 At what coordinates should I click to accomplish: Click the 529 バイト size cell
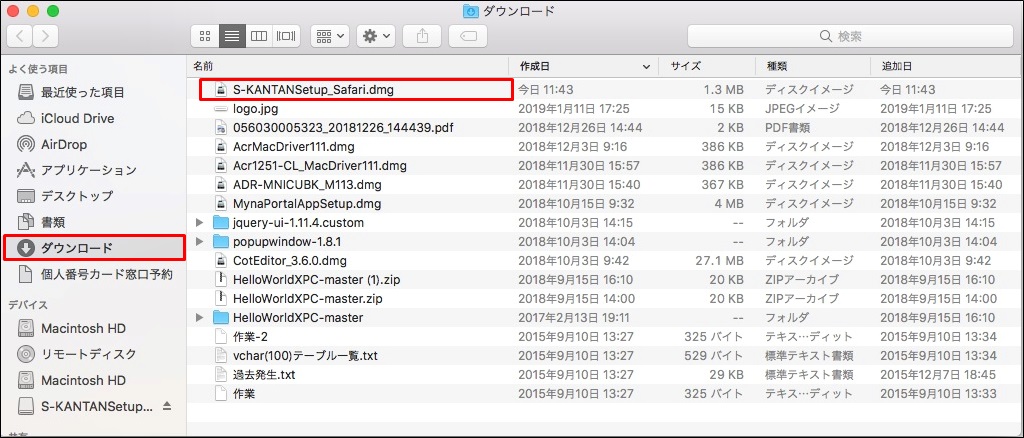[713, 356]
